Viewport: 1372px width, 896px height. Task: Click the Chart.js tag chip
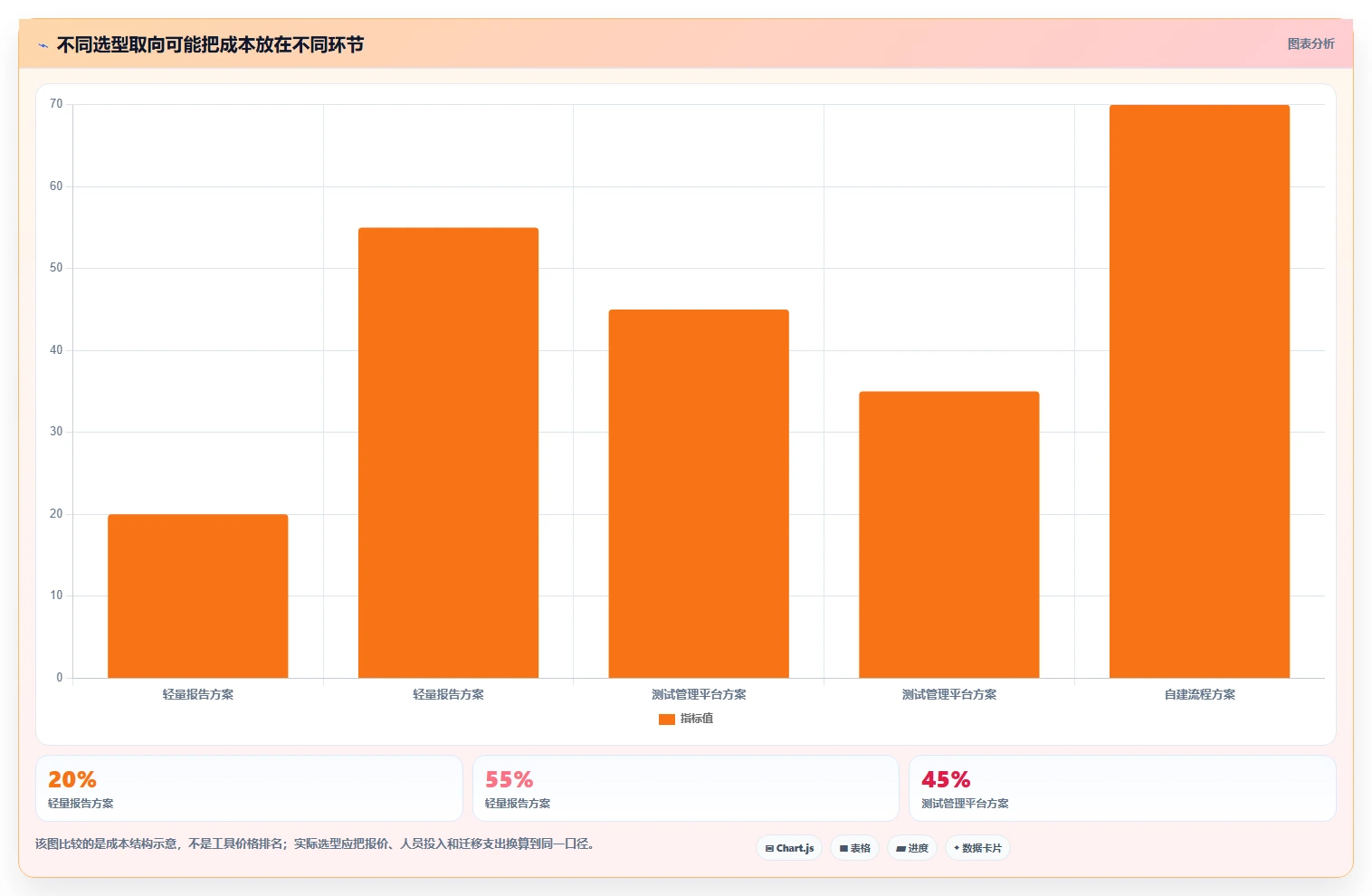click(789, 848)
